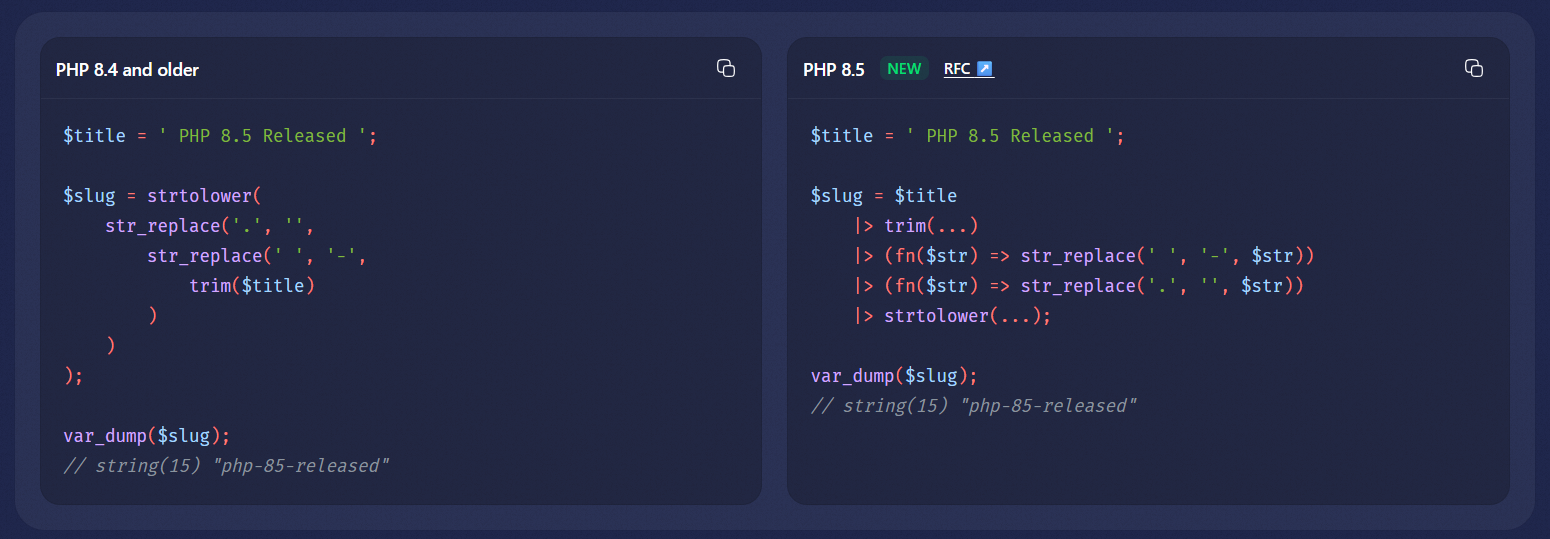Viewport: 1550px width, 539px height.
Task: Click the pipe line removing dots
Action: coord(1079,286)
